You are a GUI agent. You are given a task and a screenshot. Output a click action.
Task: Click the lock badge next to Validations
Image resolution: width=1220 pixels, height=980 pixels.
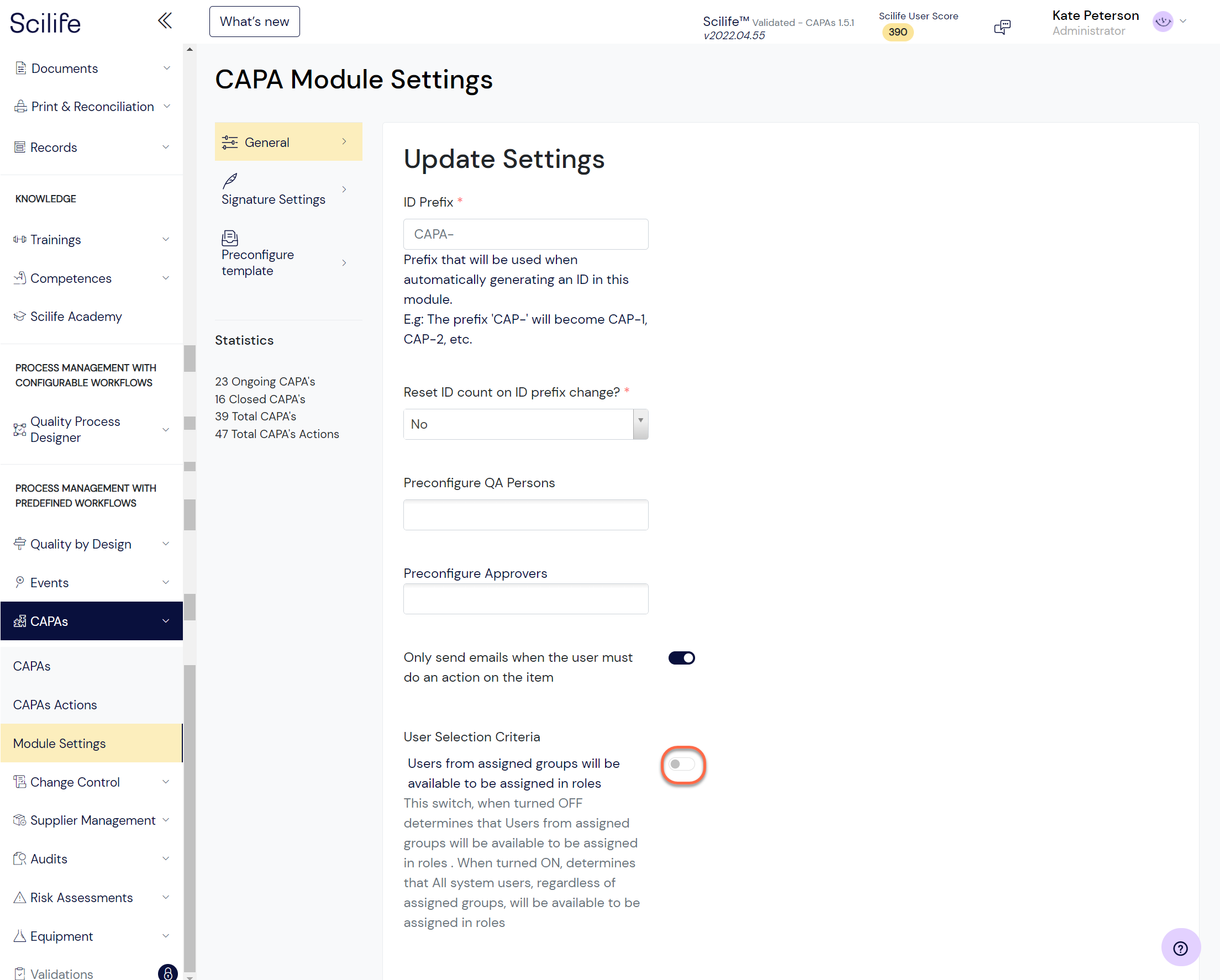[167, 973]
